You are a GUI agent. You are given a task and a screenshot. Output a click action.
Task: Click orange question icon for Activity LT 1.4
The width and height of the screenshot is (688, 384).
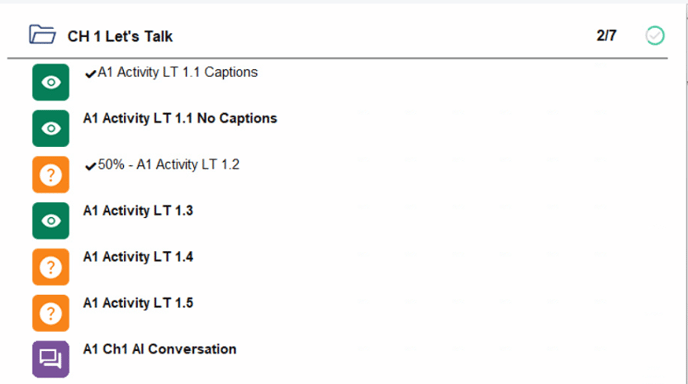coord(50,267)
